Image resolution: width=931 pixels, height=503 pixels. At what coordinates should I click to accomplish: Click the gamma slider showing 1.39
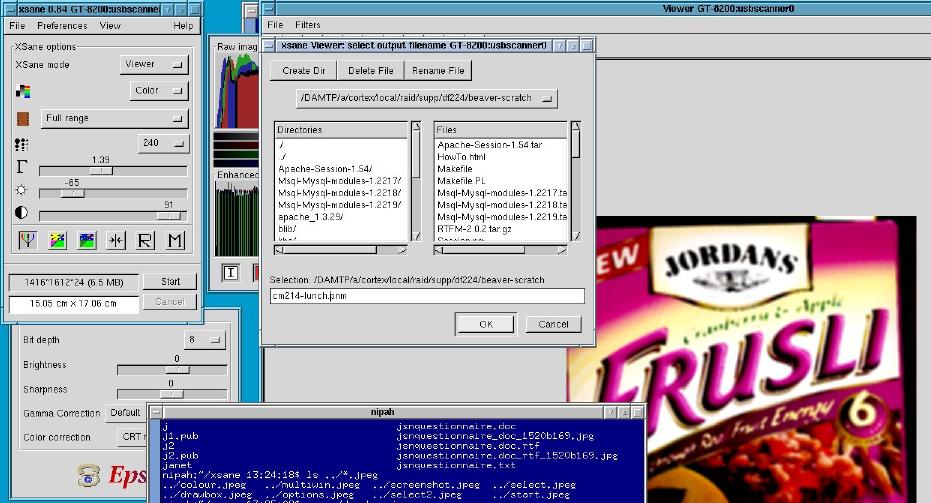pyautogui.click(x=101, y=171)
